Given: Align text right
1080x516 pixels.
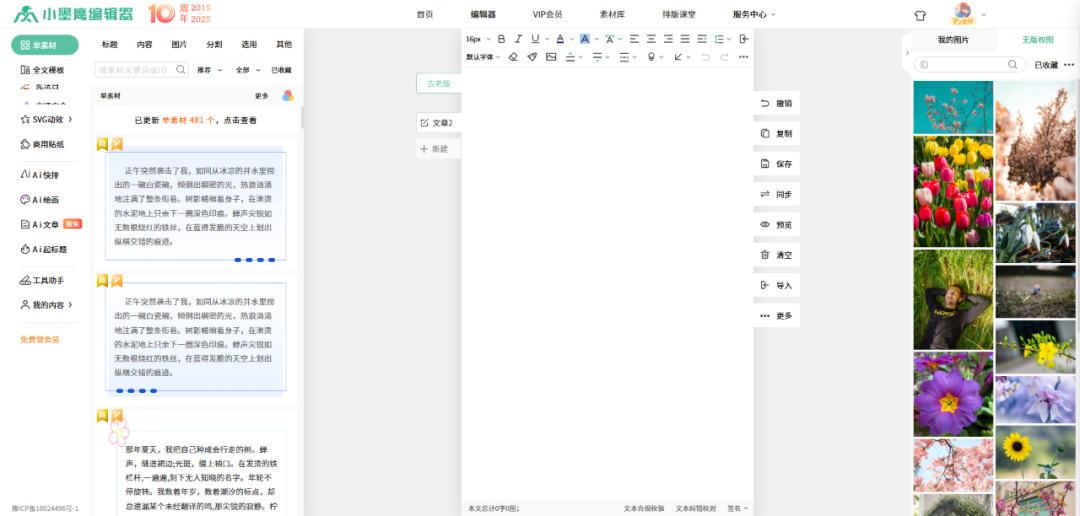Looking at the screenshot, I should [x=668, y=39].
